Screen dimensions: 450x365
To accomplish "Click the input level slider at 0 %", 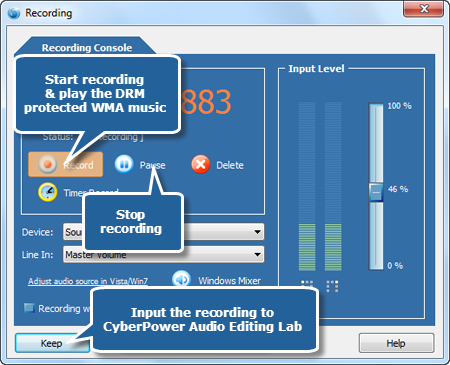I will tap(376, 266).
